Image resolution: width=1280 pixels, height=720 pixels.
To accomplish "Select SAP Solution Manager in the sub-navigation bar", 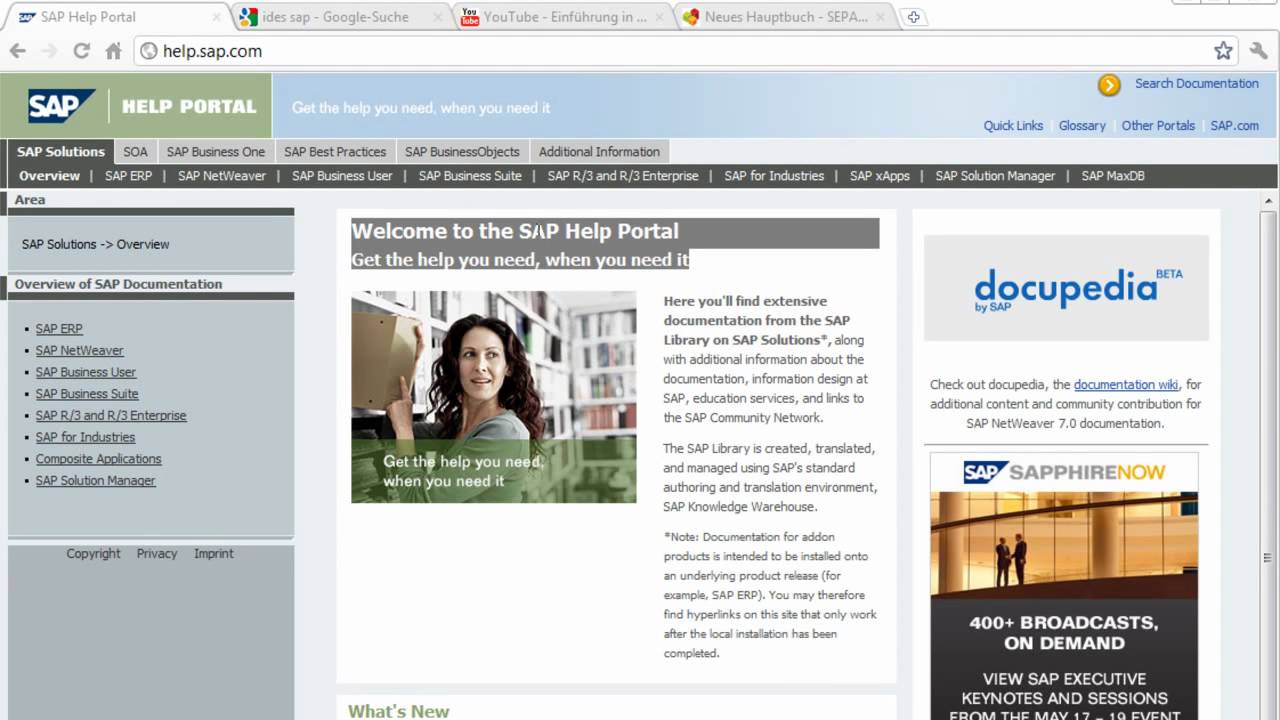I will [x=995, y=176].
